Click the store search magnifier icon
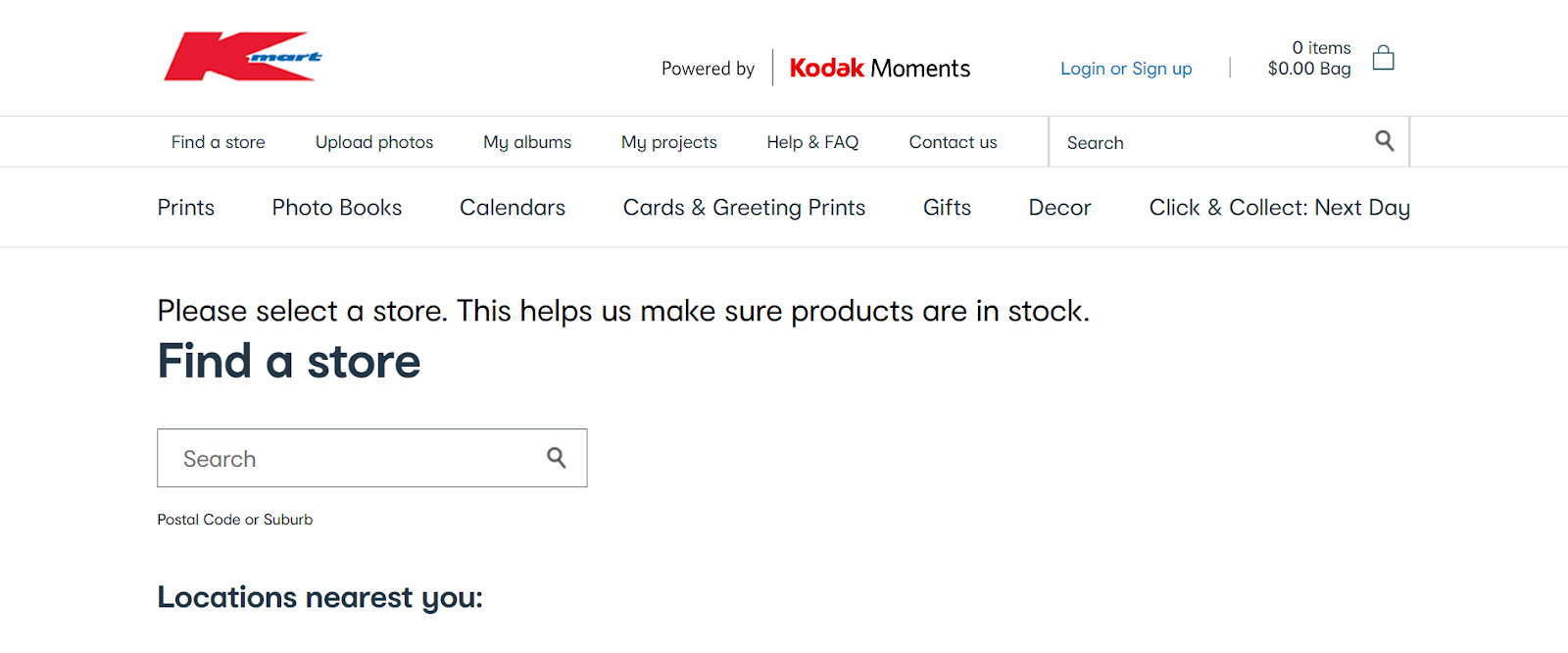Screen dimensions: 1568x653 (557, 458)
